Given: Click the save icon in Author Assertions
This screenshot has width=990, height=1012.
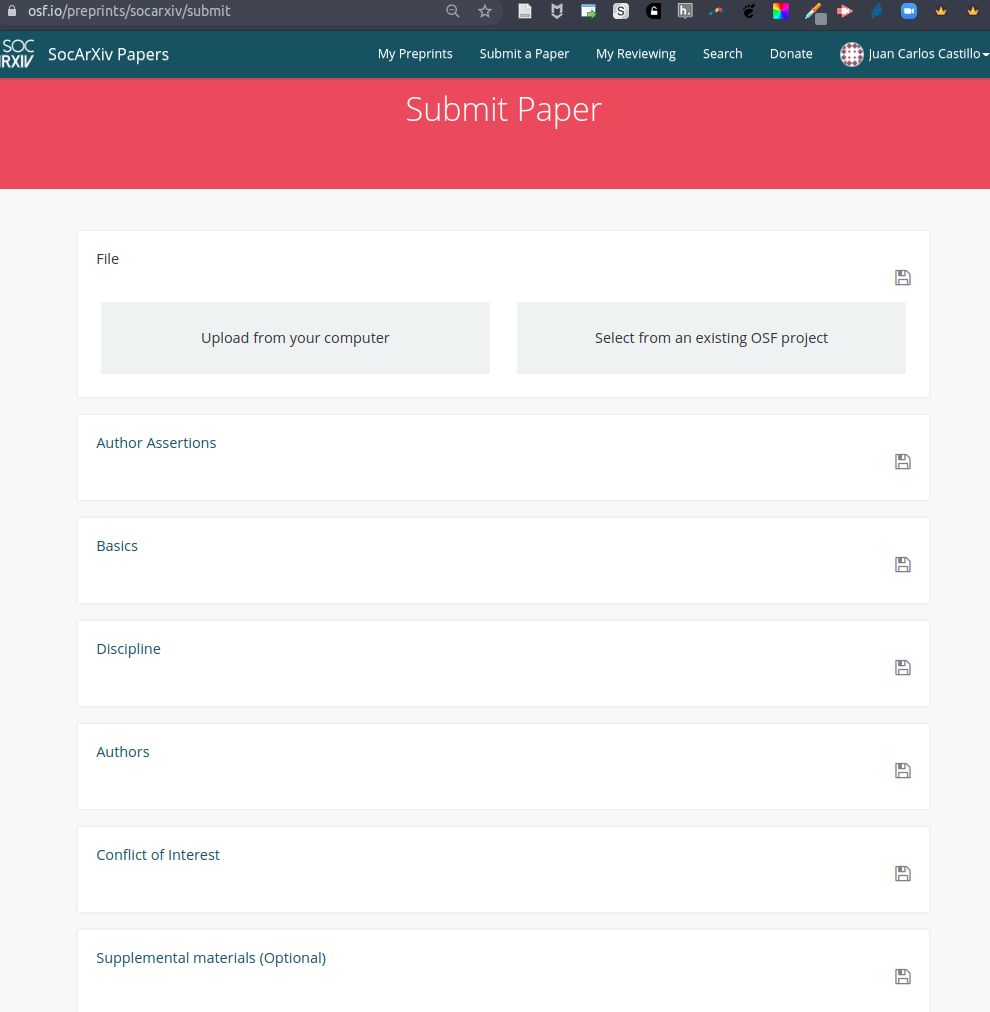Looking at the screenshot, I should (x=902, y=462).
